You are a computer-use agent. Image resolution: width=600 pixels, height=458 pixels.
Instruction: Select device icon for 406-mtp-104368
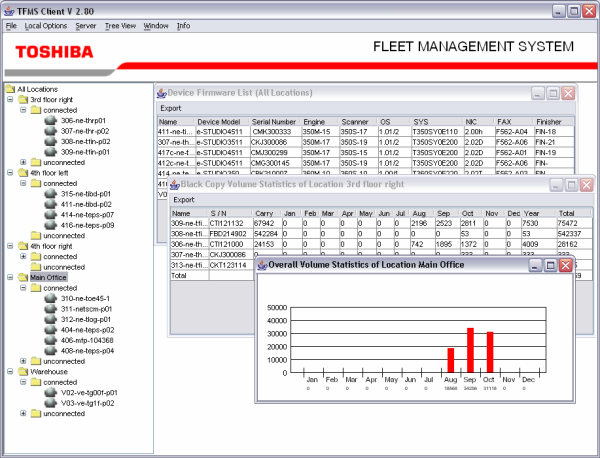pos(51,340)
